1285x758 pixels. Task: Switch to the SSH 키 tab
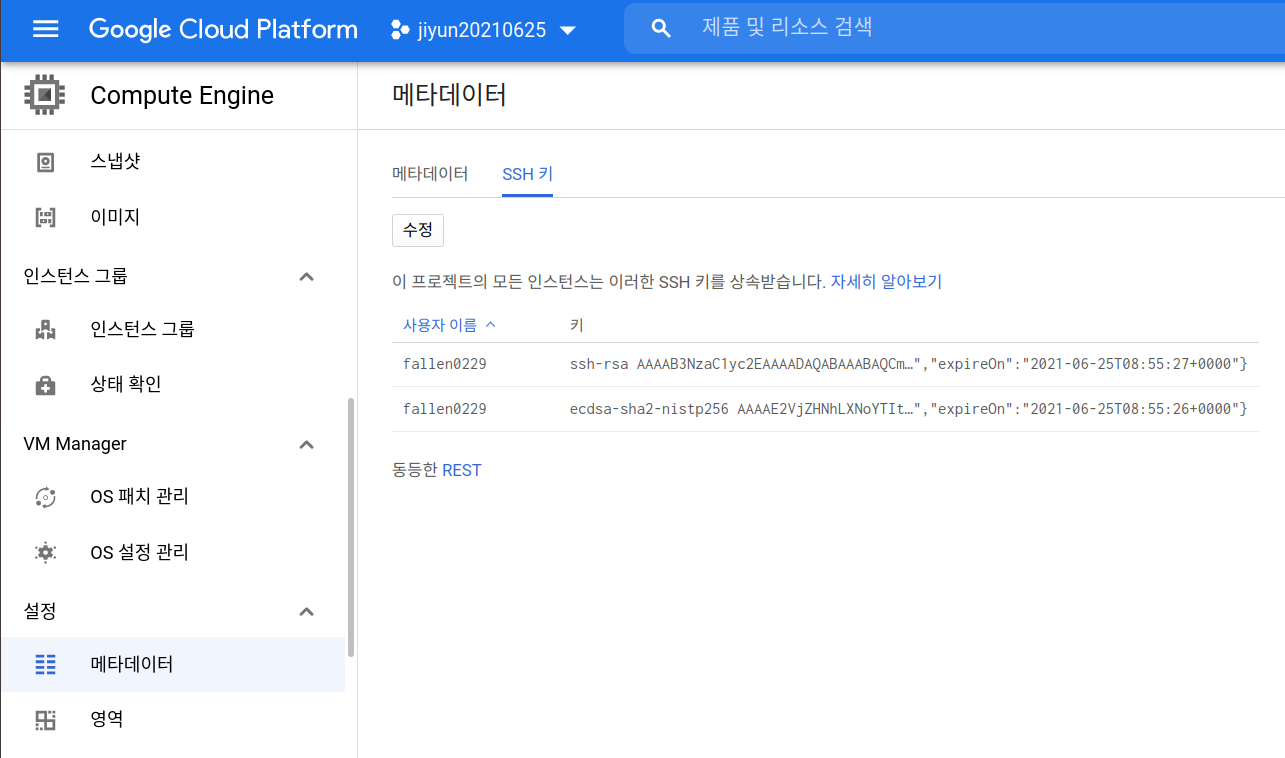527,174
